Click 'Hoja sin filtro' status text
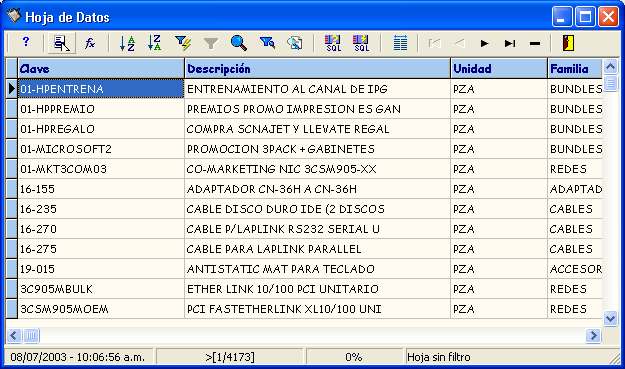The image size is (625, 369). (438, 357)
